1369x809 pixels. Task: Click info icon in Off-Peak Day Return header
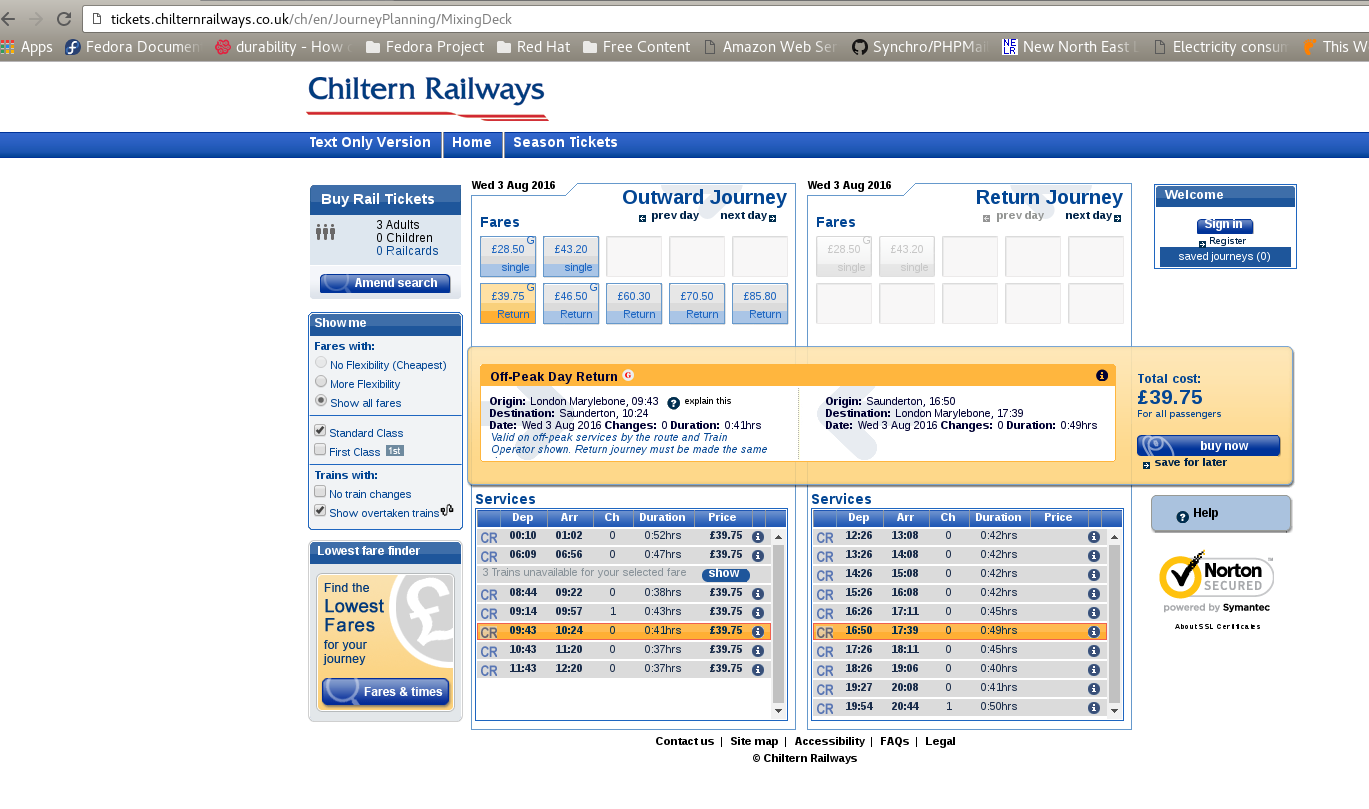click(1101, 376)
